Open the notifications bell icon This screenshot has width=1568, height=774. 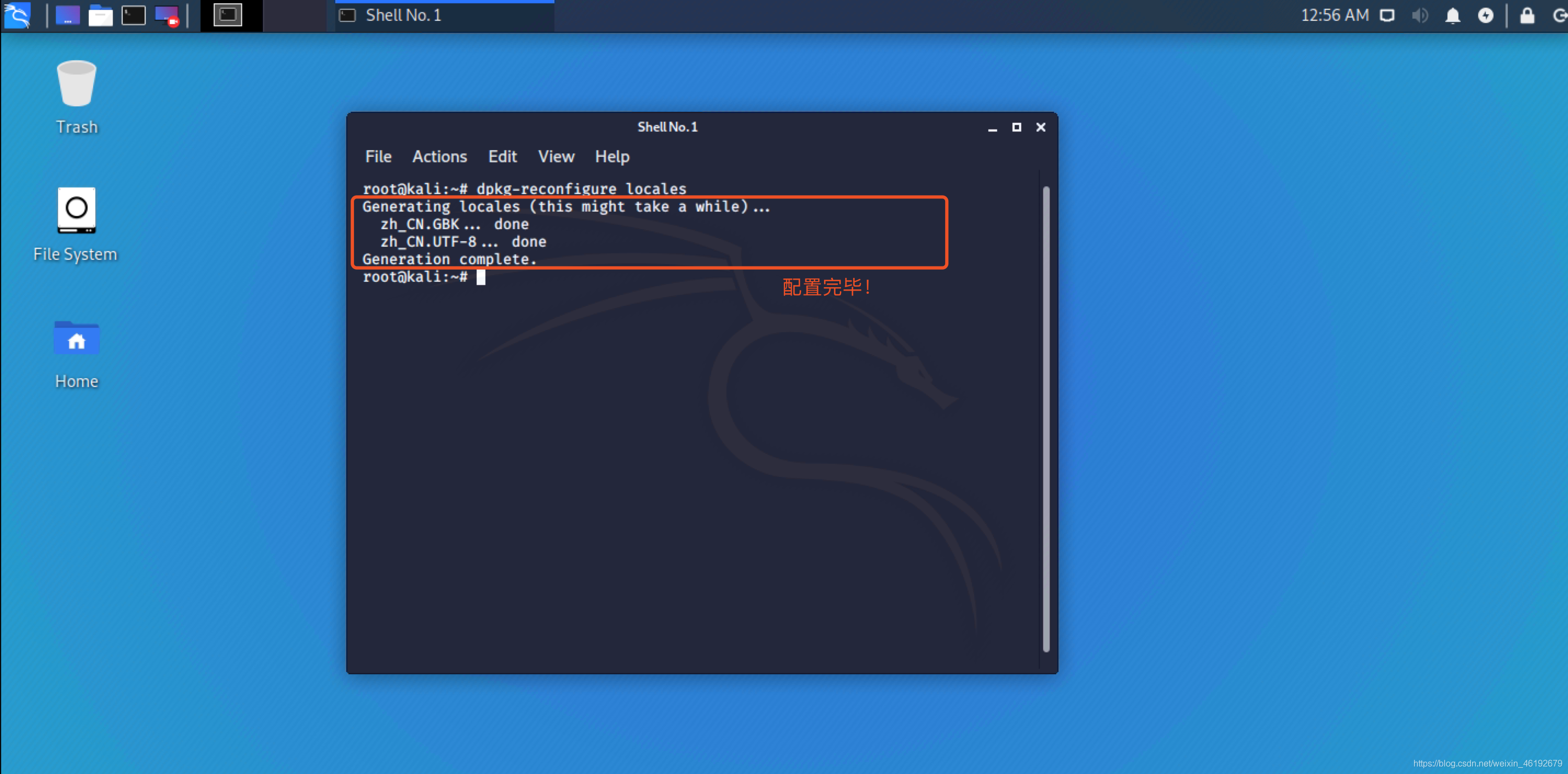1452,15
